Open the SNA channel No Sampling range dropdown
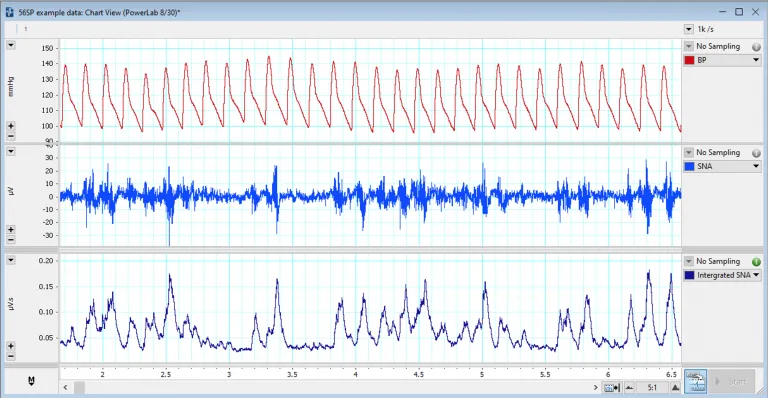The width and height of the screenshot is (768, 398). pos(689,153)
